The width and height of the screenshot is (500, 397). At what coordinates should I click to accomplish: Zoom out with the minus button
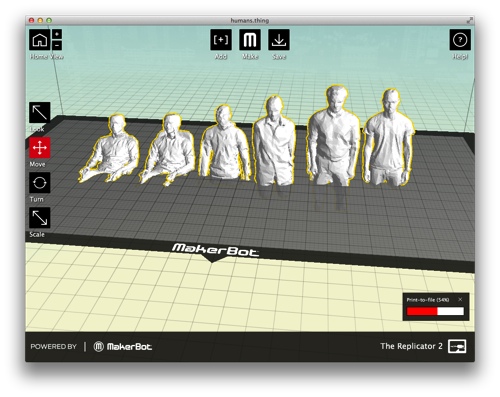click(x=57, y=45)
